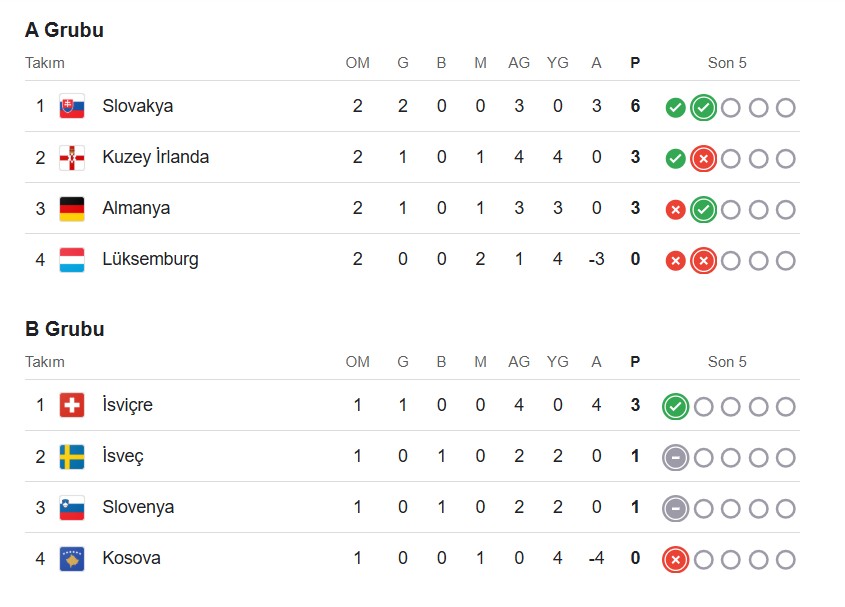The height and width of the screenshot is (607, 845).
Task: Click the A Grubu heading
Action: pyautogui.click(x=64, y=30)
